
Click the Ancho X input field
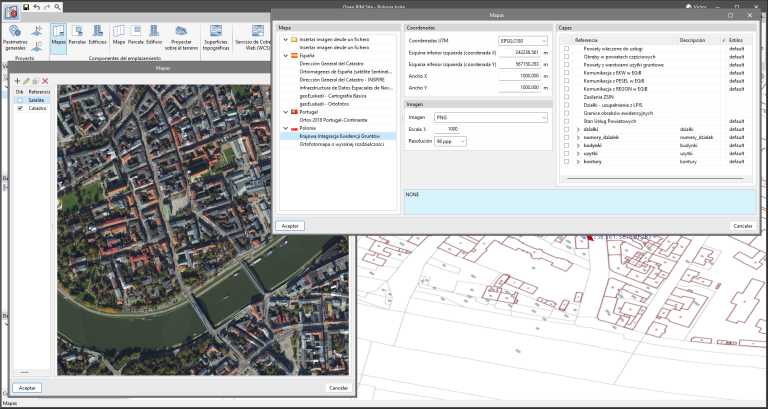520,75
